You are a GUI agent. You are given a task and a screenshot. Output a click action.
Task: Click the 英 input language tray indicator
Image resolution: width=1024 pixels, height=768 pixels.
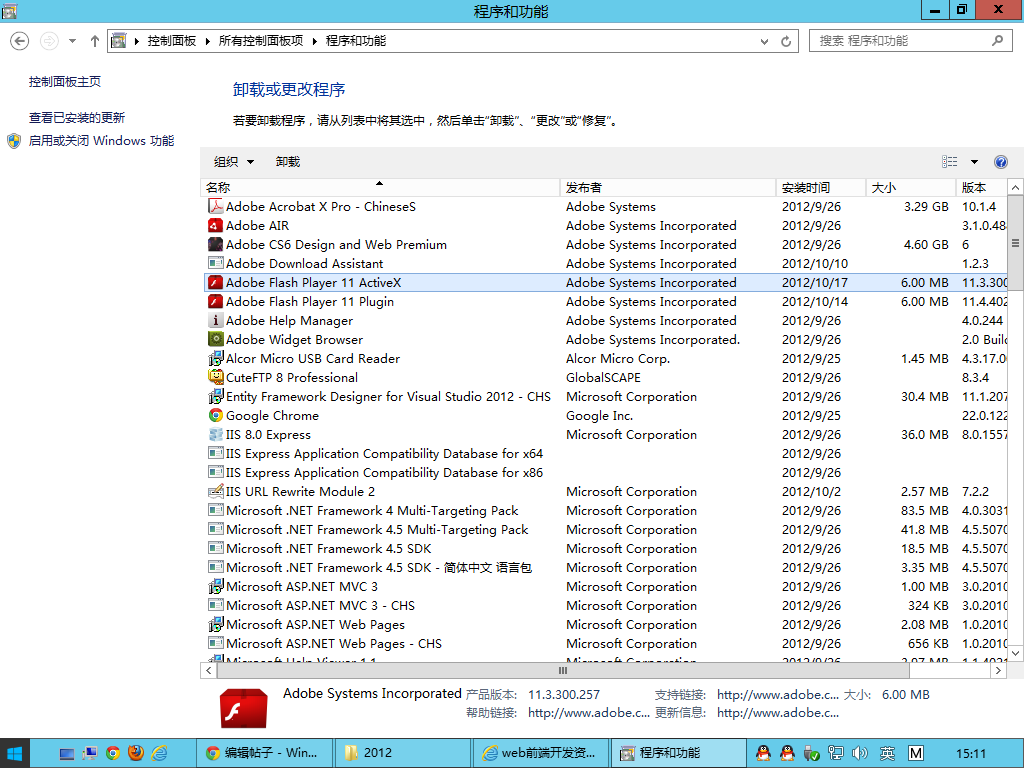click(x=887, y=753)
